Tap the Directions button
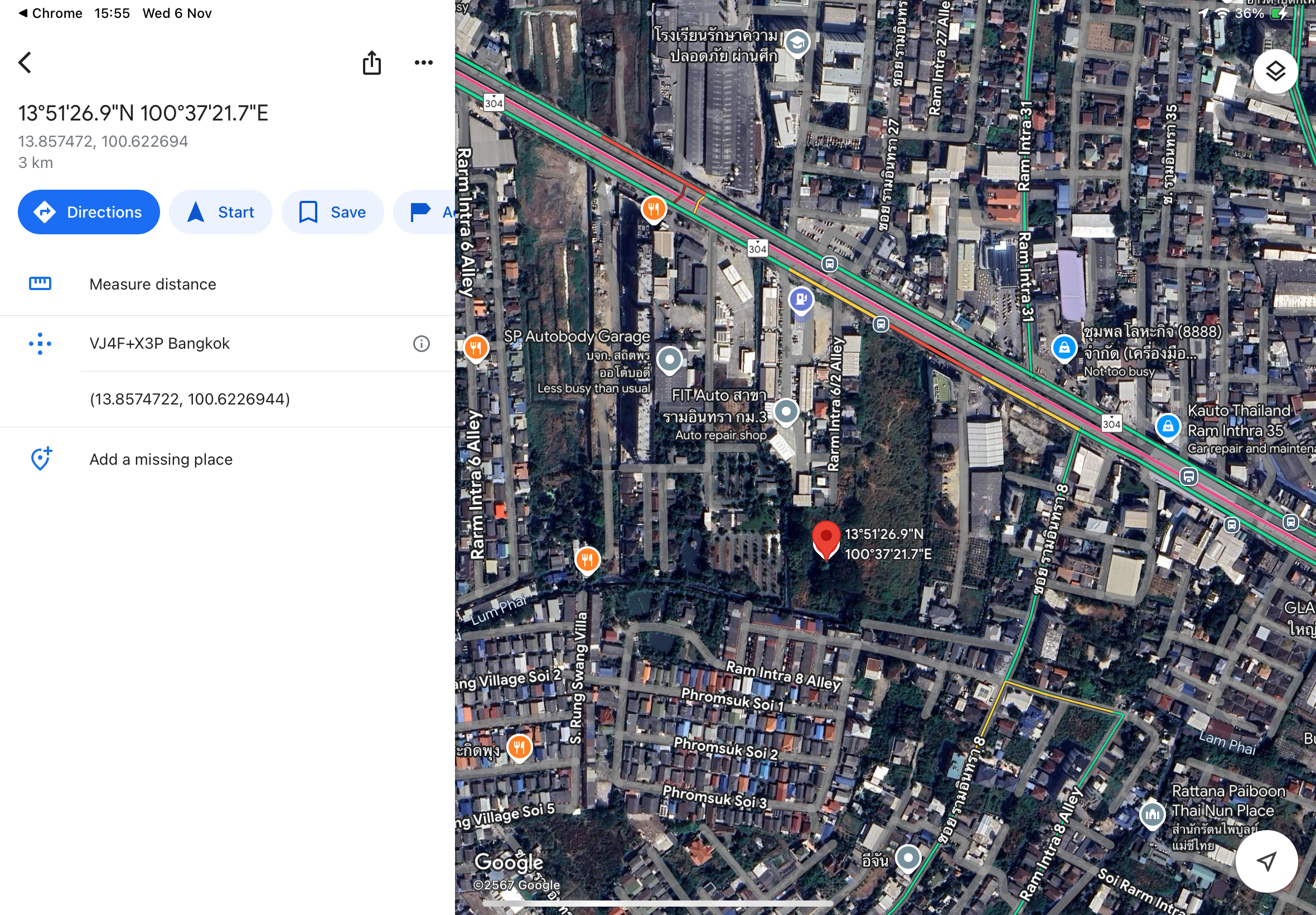The height and width of the screenshot is (915, 1316). 89,212
